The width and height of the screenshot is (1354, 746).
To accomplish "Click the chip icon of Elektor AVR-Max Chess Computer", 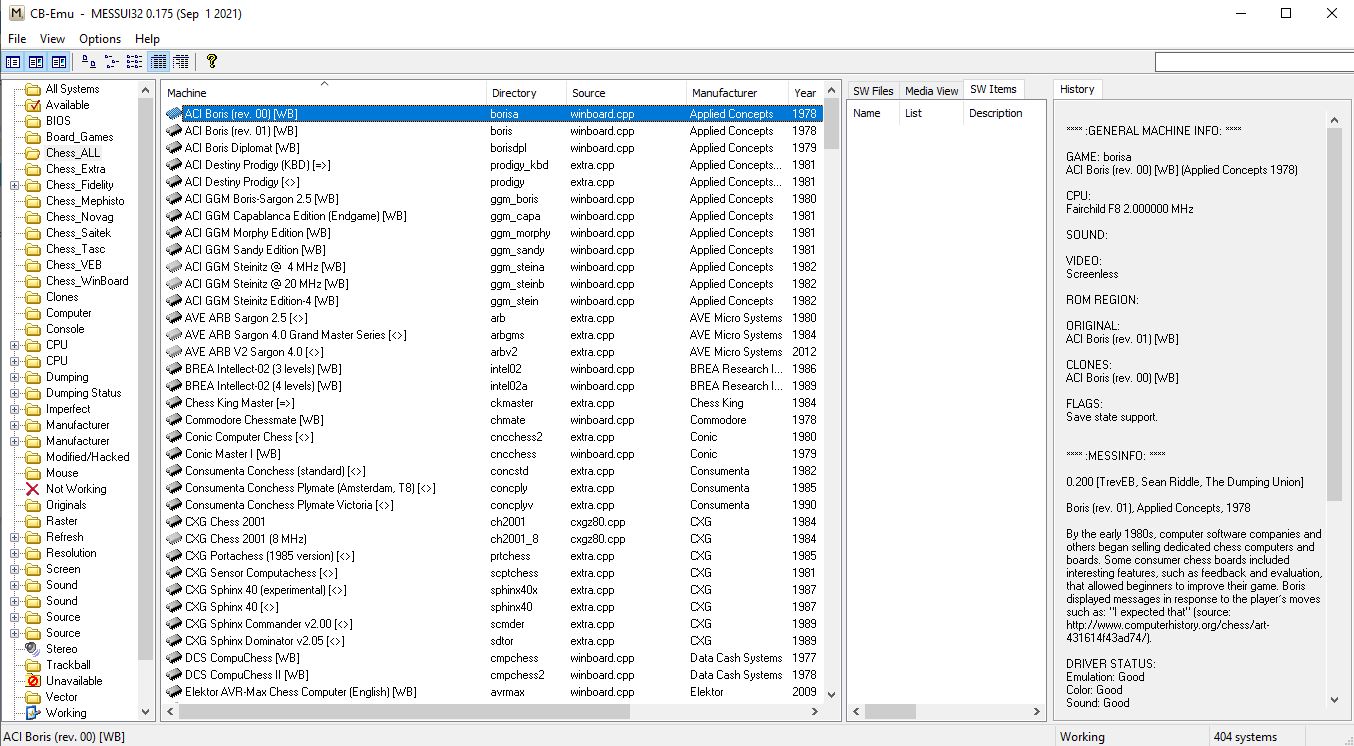I will point(174,692).
